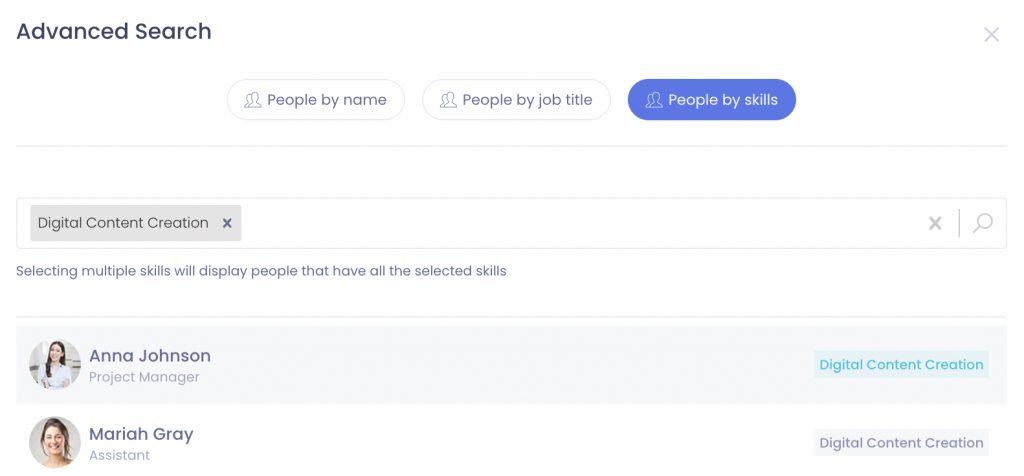Click the Mariah Gray name link
Viewport: 1024px width, 476px height.
141,434
